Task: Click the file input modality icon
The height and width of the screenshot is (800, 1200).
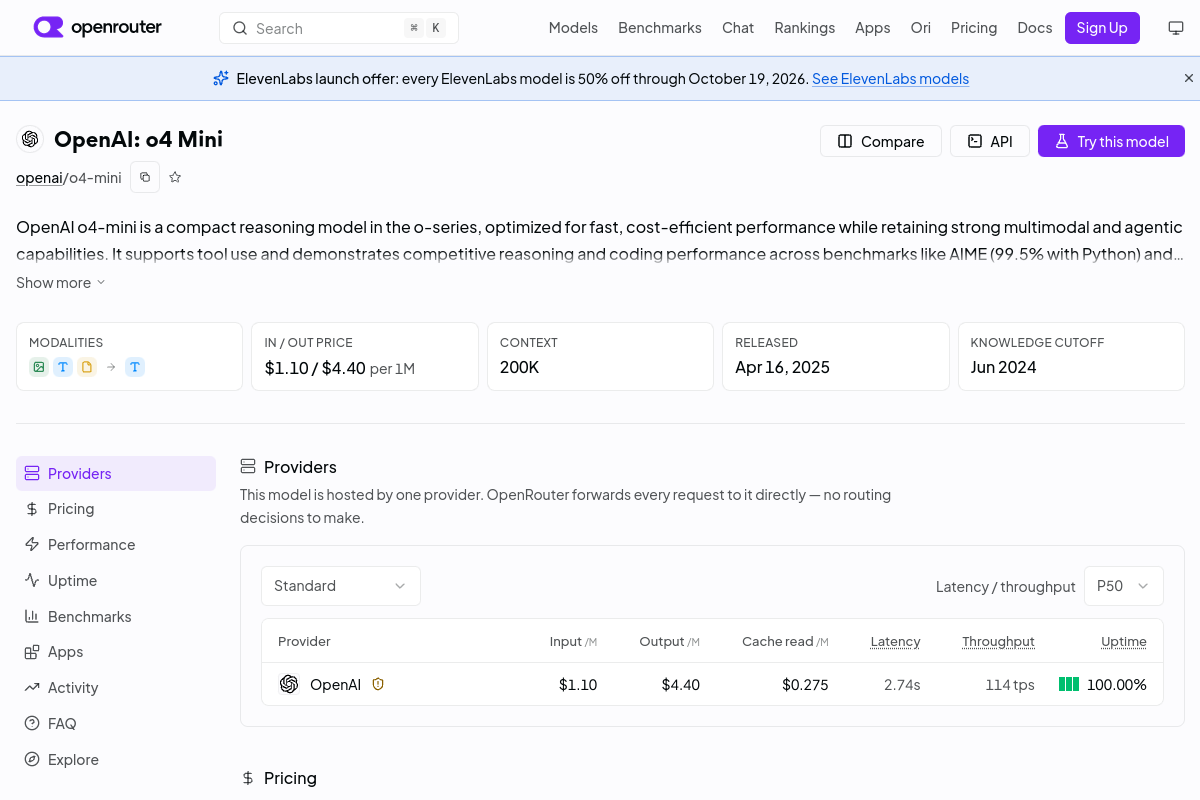Action: [x=87, y=367]
